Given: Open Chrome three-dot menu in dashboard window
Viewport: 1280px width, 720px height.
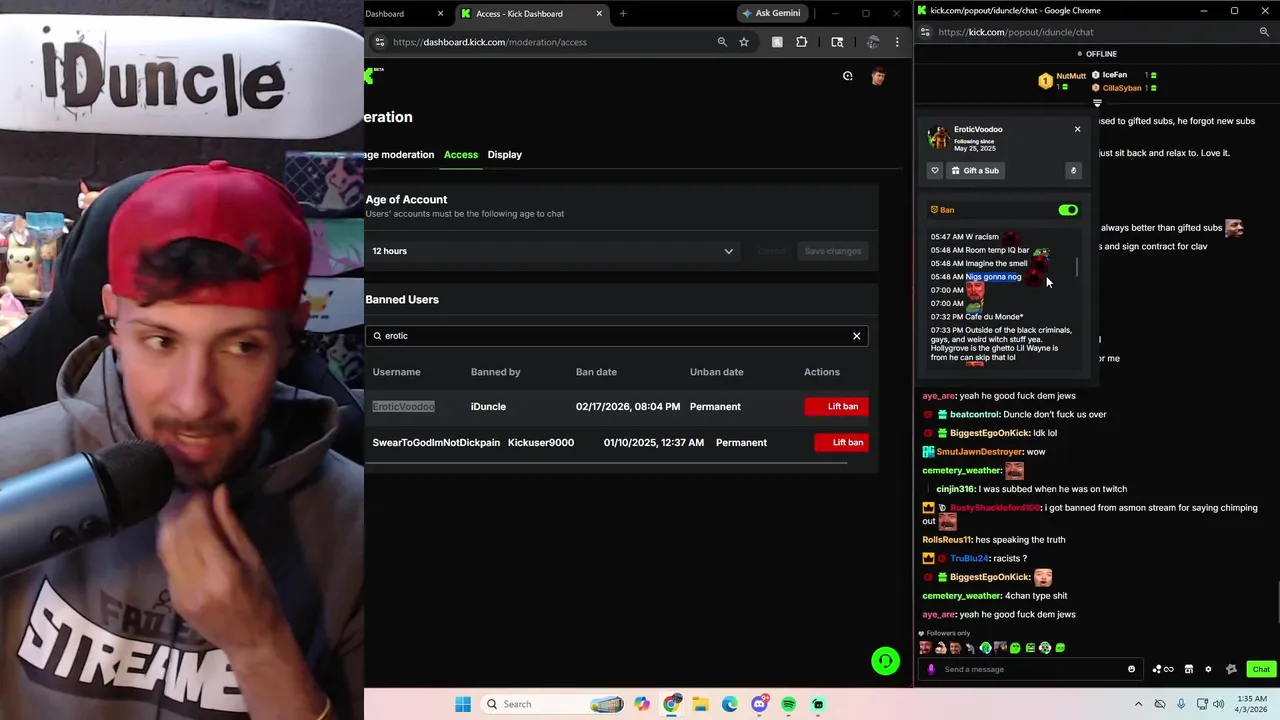Looking at the screenshot, I should [x=897, y=42].
